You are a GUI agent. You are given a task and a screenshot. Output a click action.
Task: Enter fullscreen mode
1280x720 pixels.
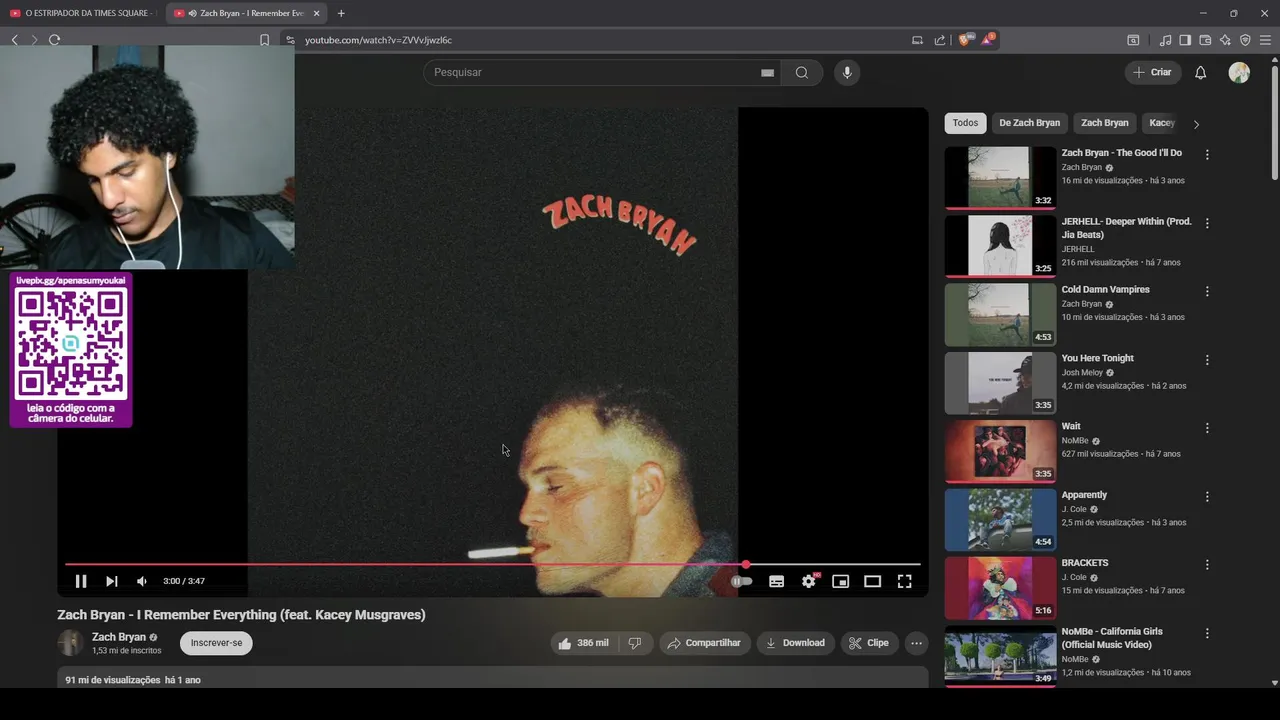point(905,581)
